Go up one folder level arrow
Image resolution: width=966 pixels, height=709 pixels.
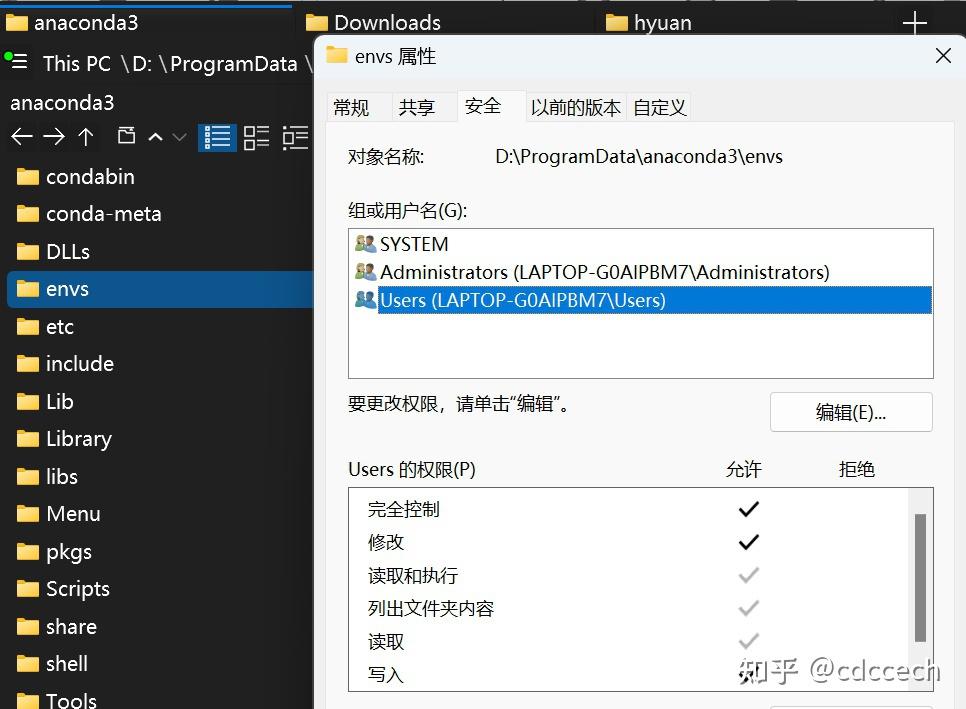point(86,137)
